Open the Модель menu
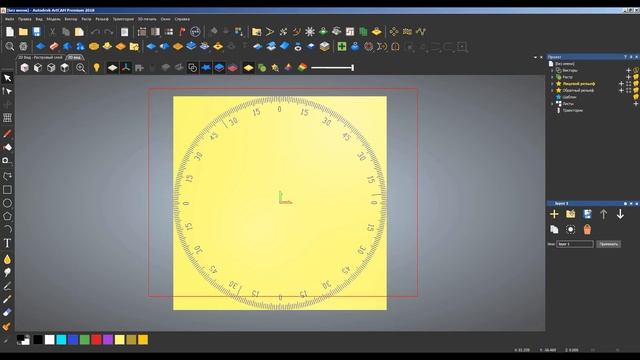Screen dimensions: 640x360 click(x=53, y=19)
